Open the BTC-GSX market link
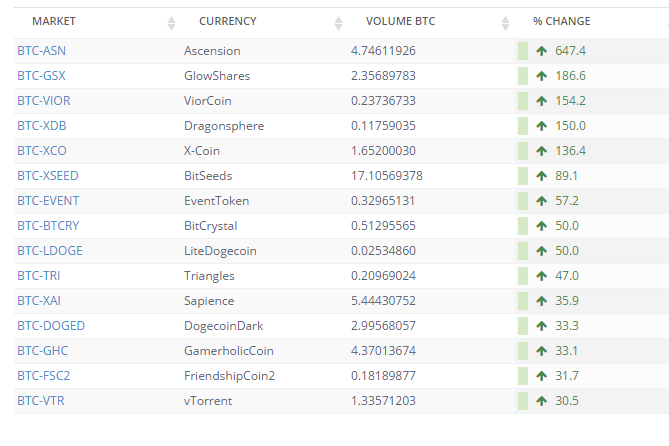 click(41, 76)
